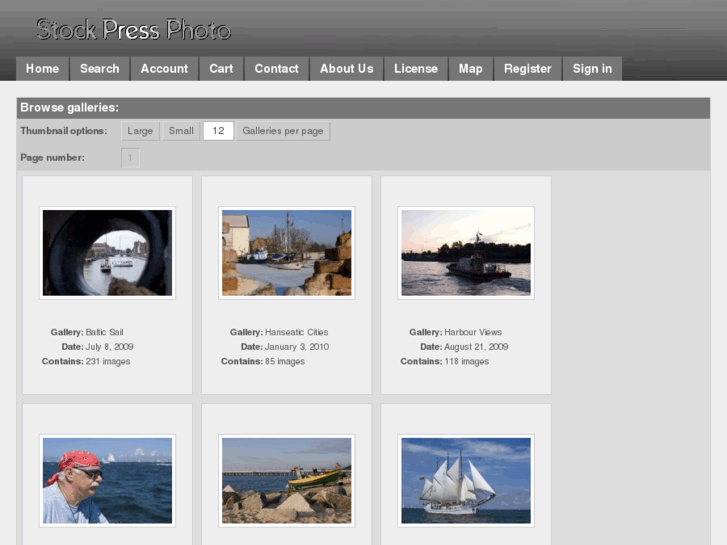Click the Stock Press Photo site logo
The width and height of the screenshot is (727, 545).
pyautogui.click(x=134, y=30)
